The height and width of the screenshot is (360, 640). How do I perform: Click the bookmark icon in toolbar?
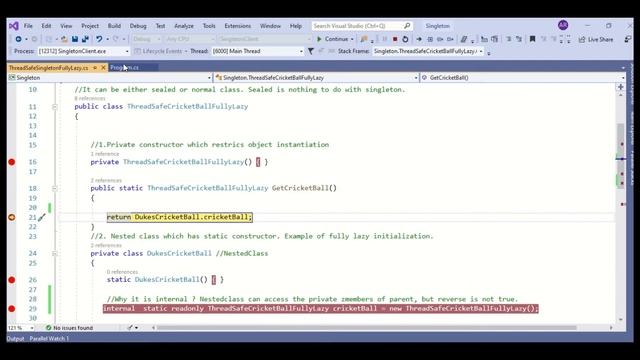(532, 39)
